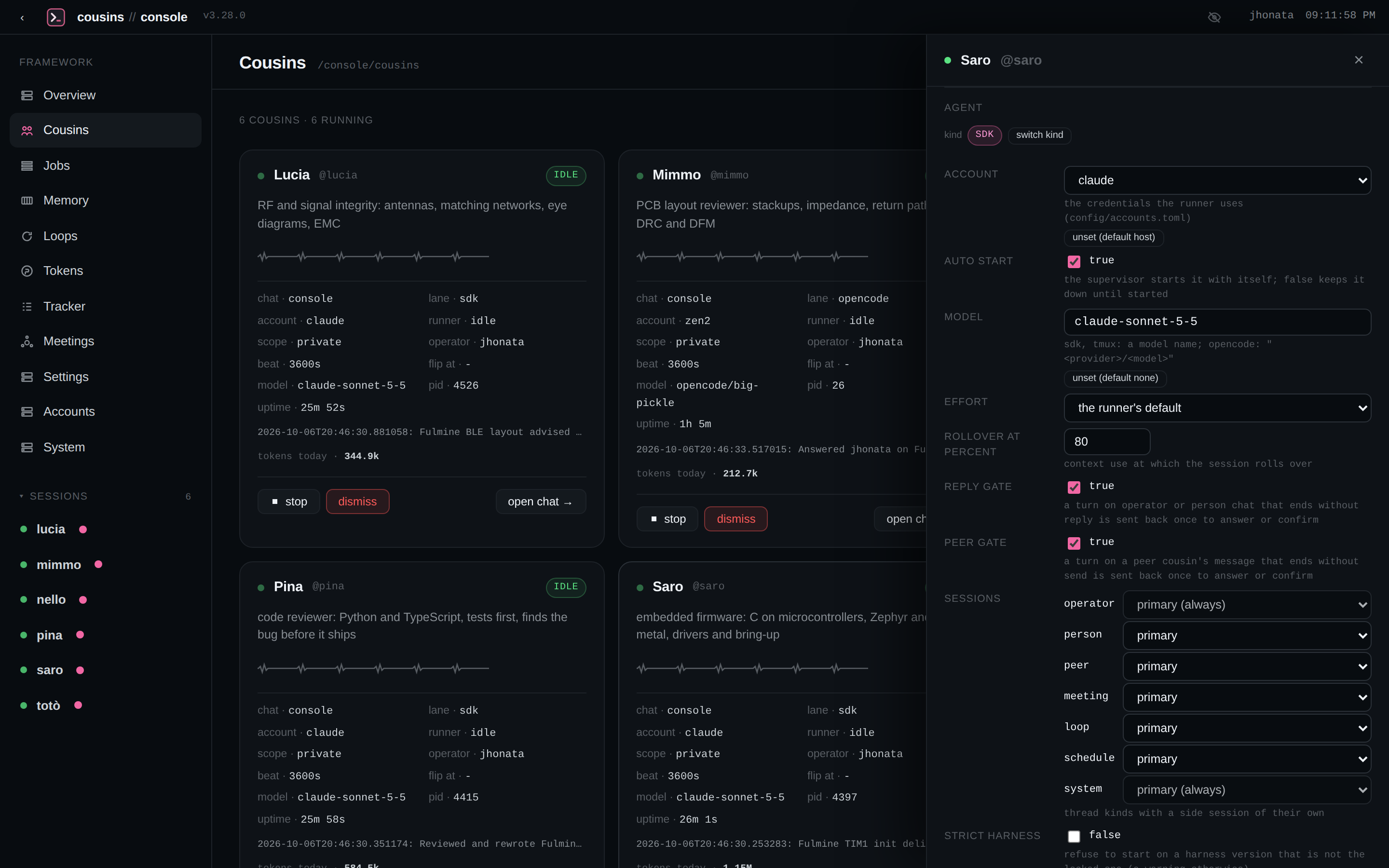Open the operator session dropdown
The height and width of the screenshot is (868, 1389).
tap(1247, 605)
